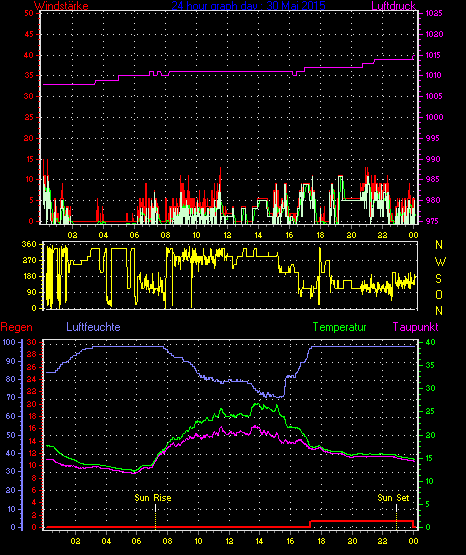Click the blue Luftfeuchte legend label

coord(93,327)
